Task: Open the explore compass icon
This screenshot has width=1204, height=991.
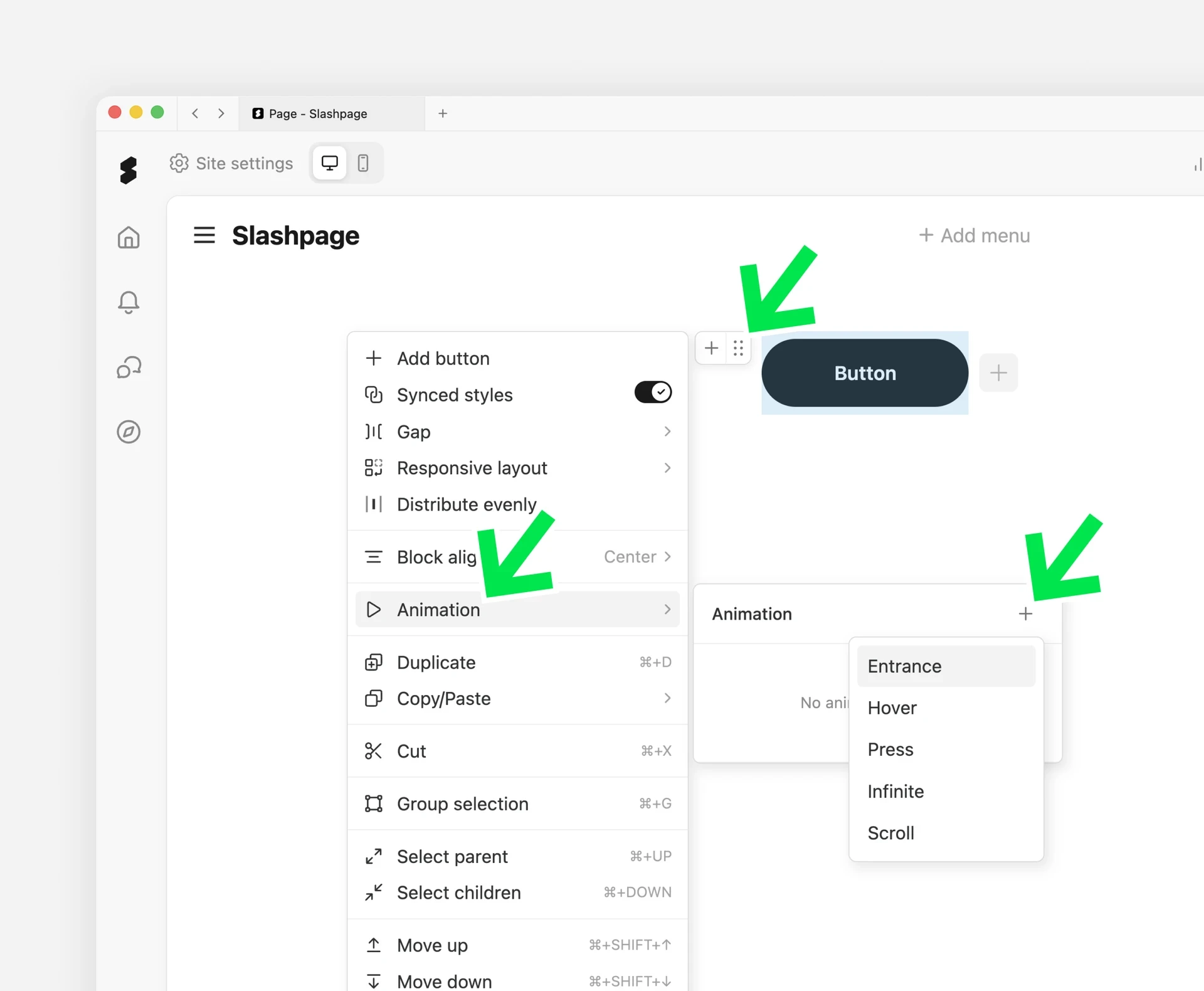Action: (129, 432)
